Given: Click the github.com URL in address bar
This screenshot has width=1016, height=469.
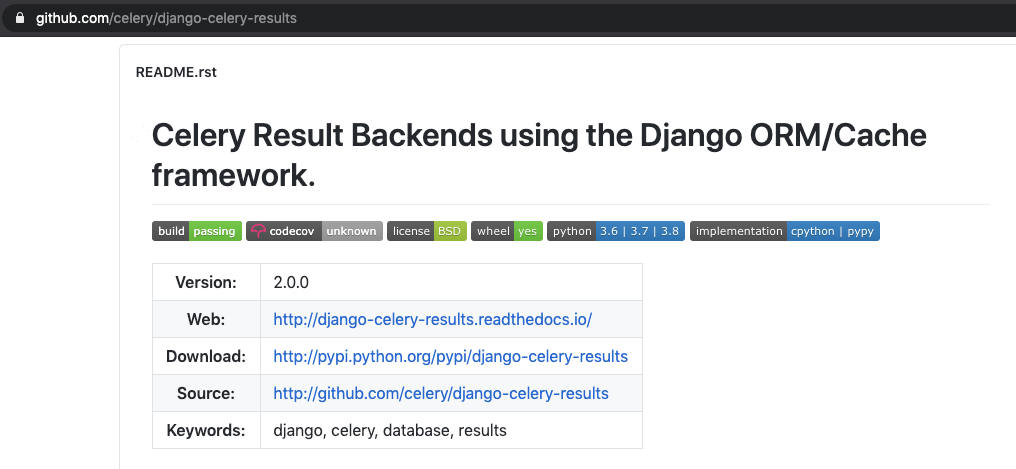Looking at the screenshot, I should (166, 18).
